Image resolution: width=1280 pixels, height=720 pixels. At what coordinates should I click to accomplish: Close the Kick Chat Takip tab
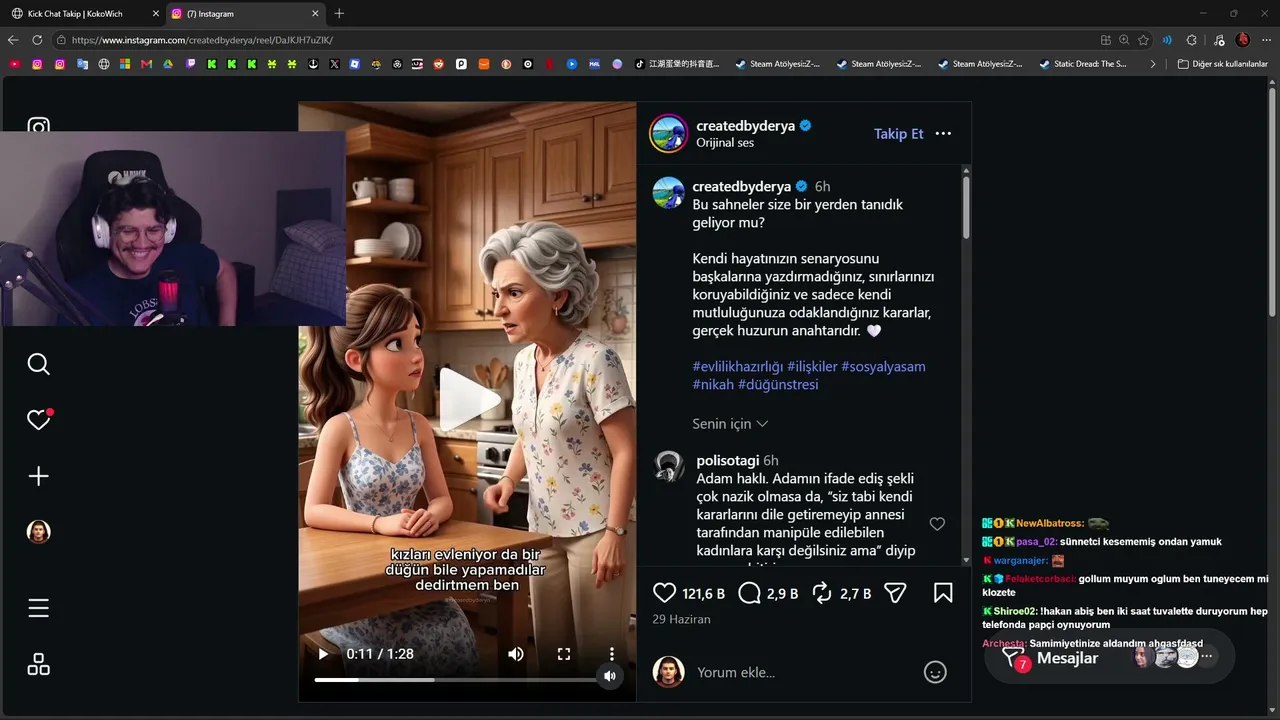click(x=155, y=14)
